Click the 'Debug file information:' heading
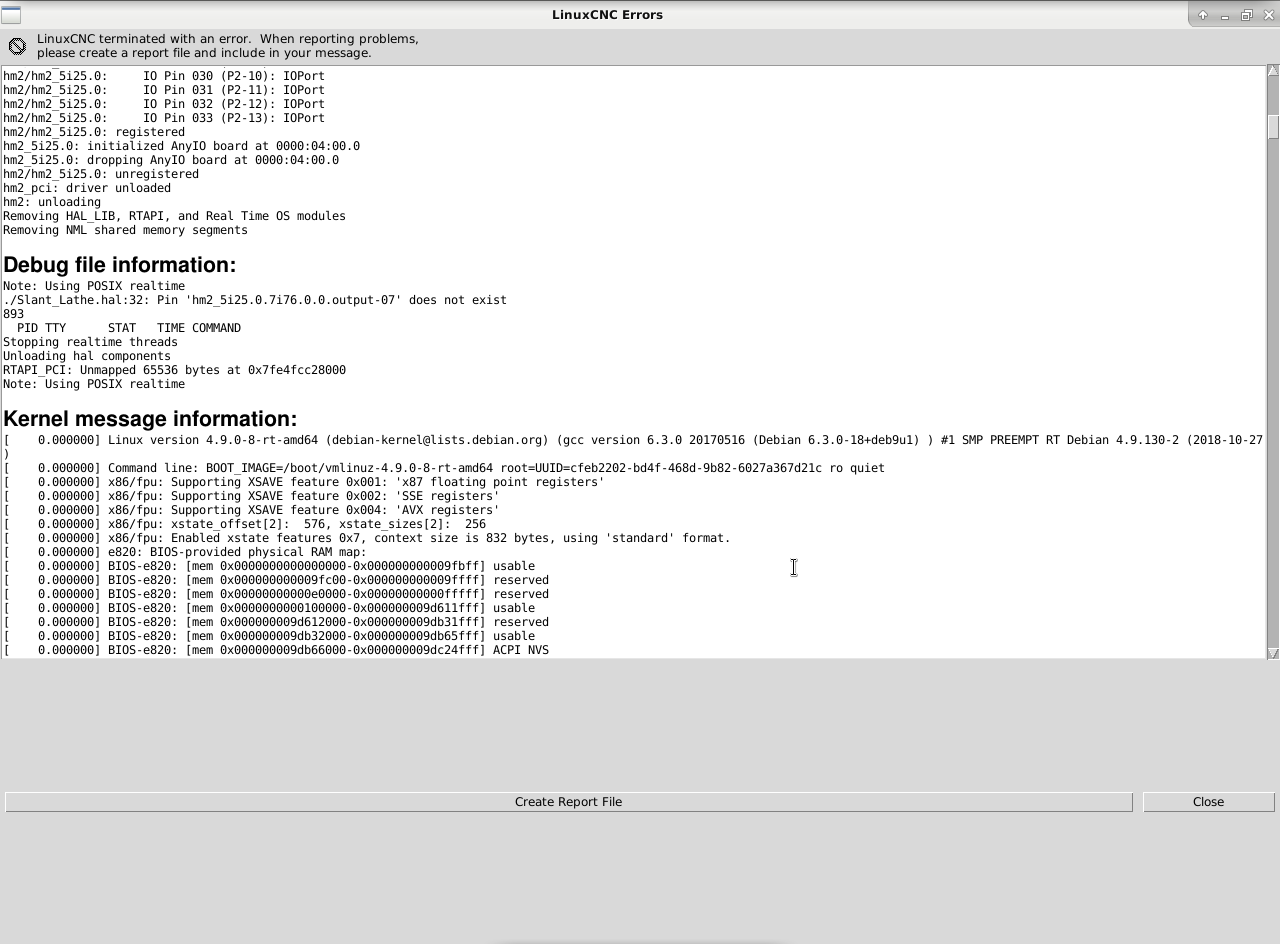The width and height of the screenshot is (1280, 944). click(x=120, y=265)
